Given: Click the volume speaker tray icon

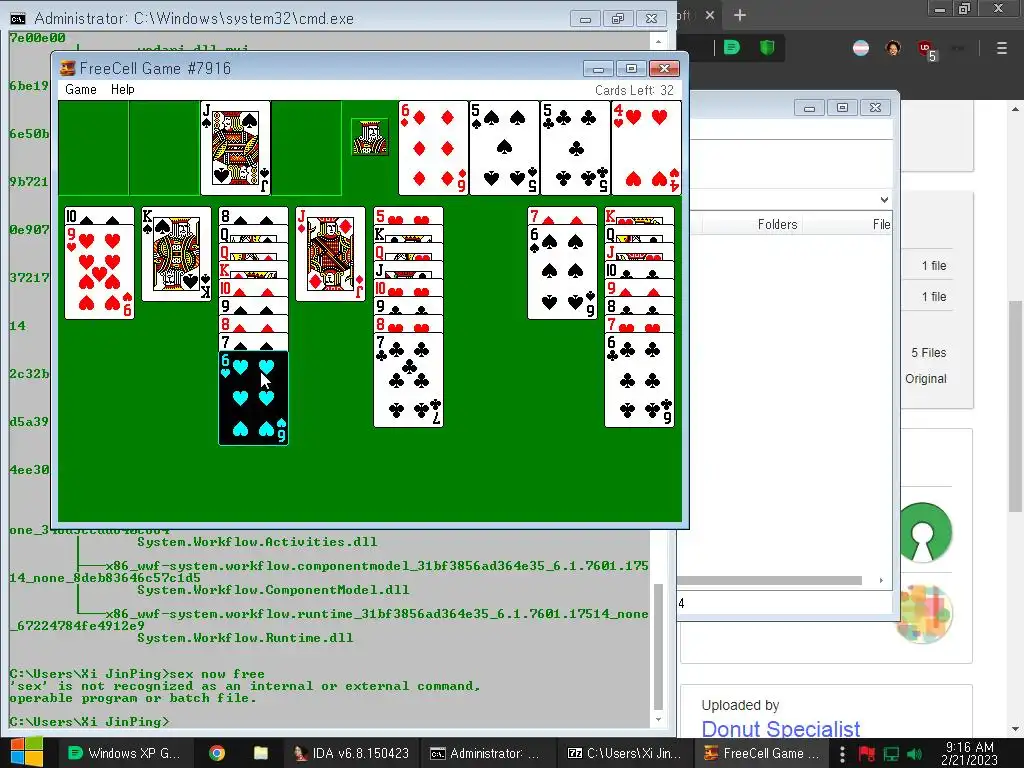Looking at the screenshot, I should point(915,754).
